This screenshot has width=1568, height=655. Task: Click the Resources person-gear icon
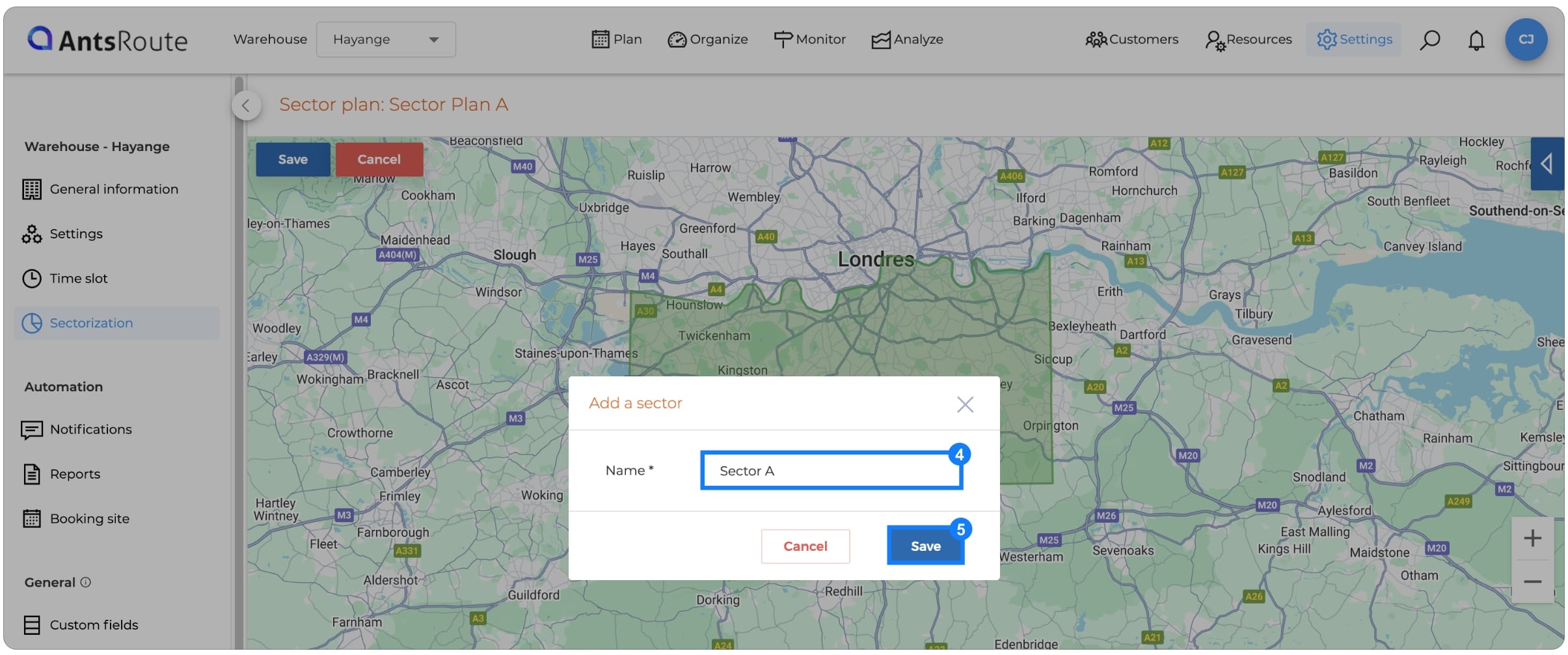[1215, 41]
